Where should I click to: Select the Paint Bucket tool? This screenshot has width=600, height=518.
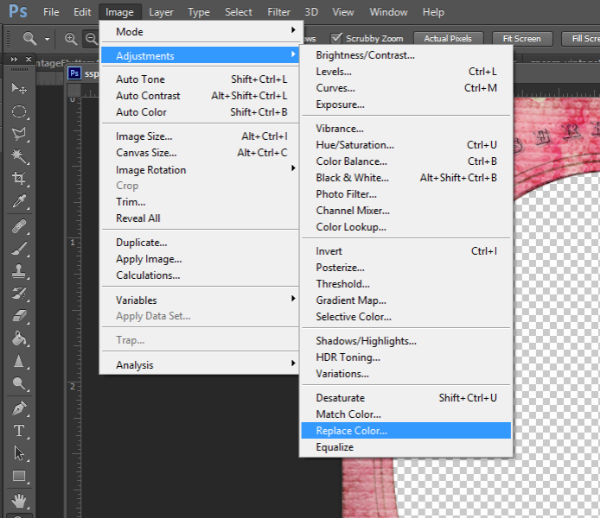[19, 338]
